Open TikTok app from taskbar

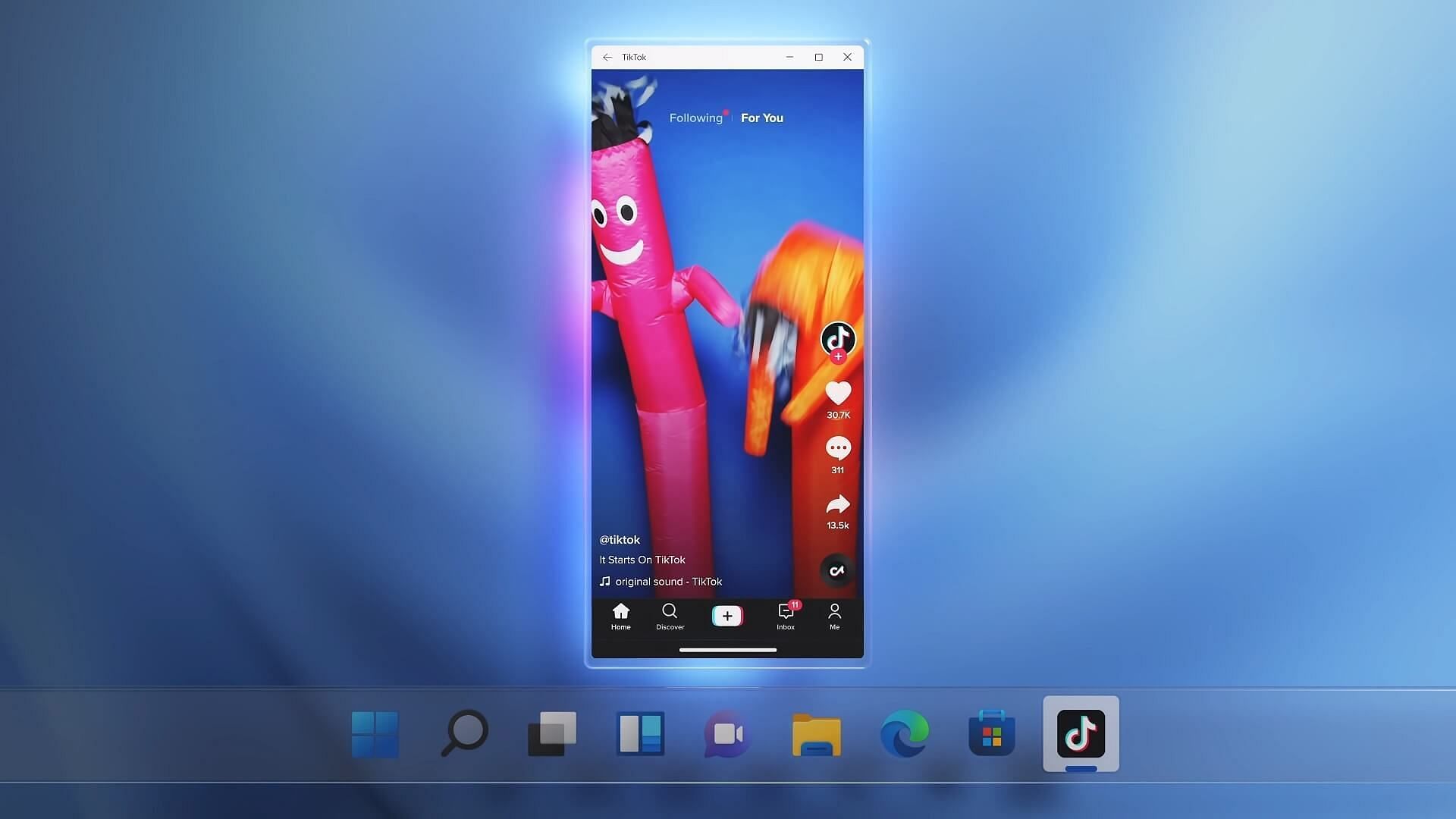point(1081,733)
